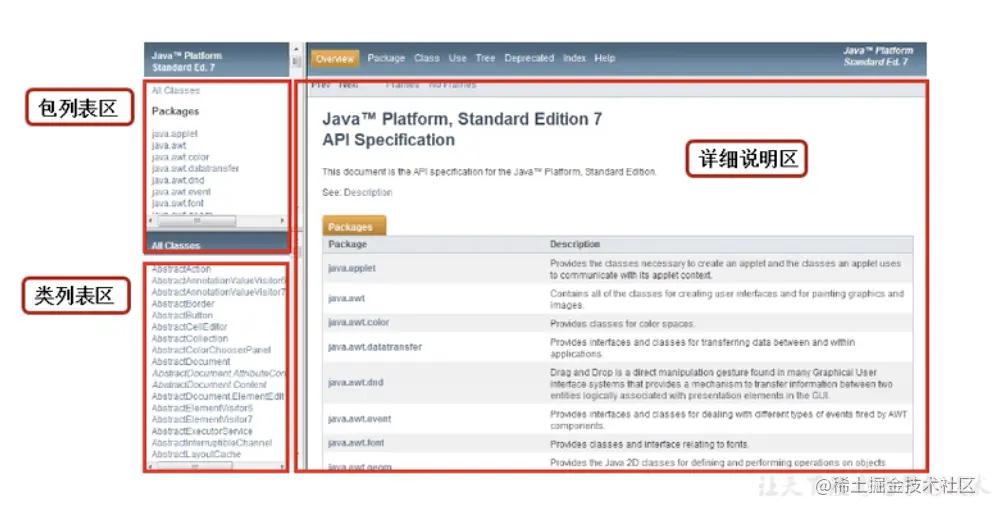Click the class list scrollbar's left arrow
The width and height of the screenshot is (992, 512).
pyautogui.click(x=151, y=466)
